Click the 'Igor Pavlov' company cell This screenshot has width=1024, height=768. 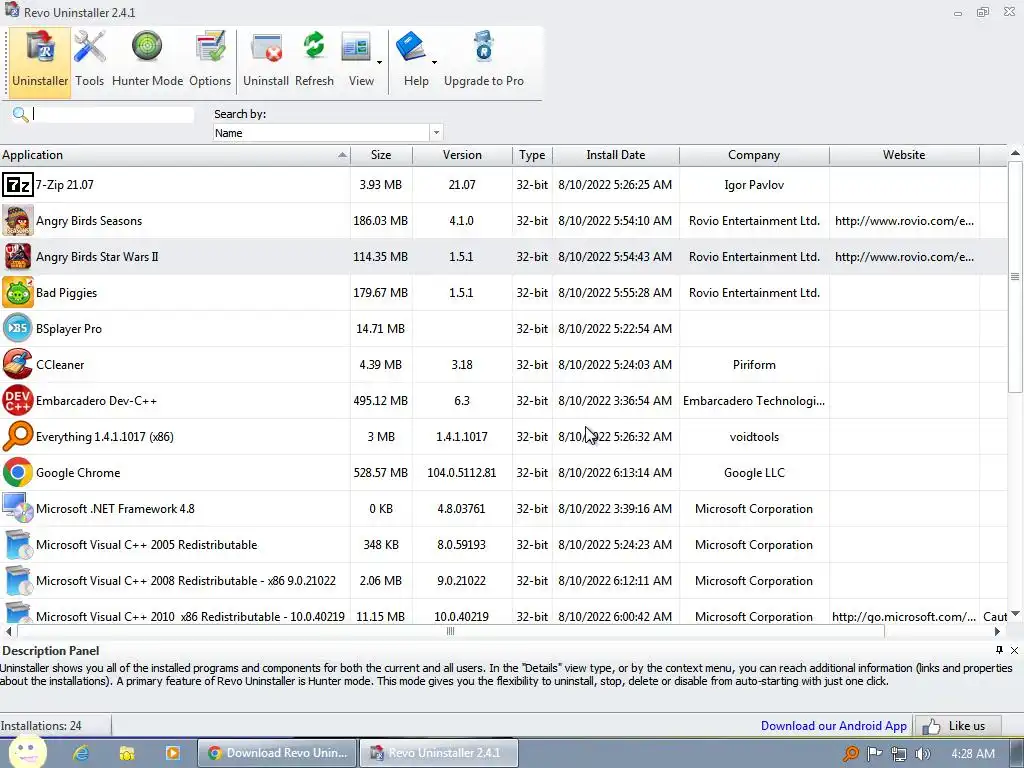coord(754,185)
